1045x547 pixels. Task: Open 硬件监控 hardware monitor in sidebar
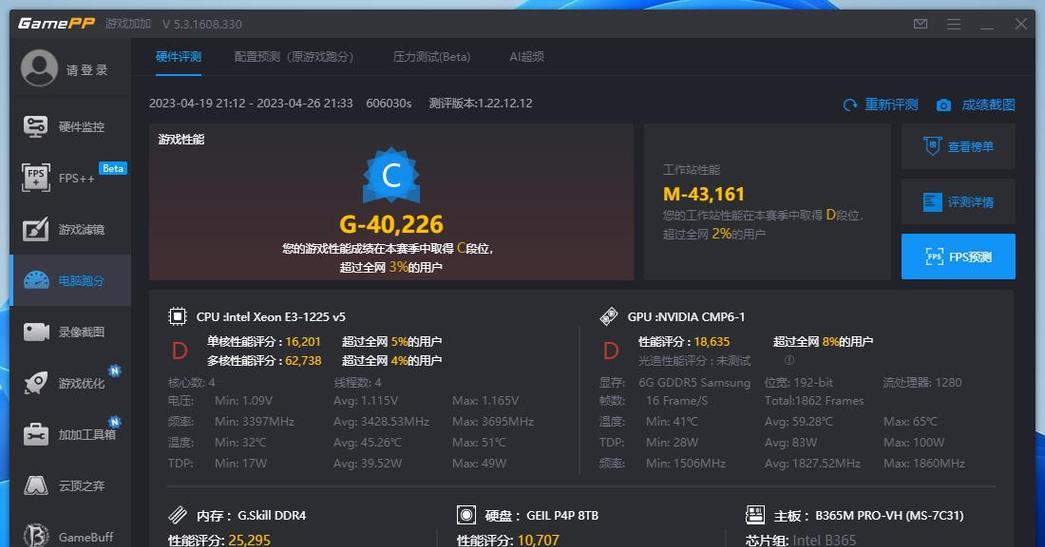(70, 127)
